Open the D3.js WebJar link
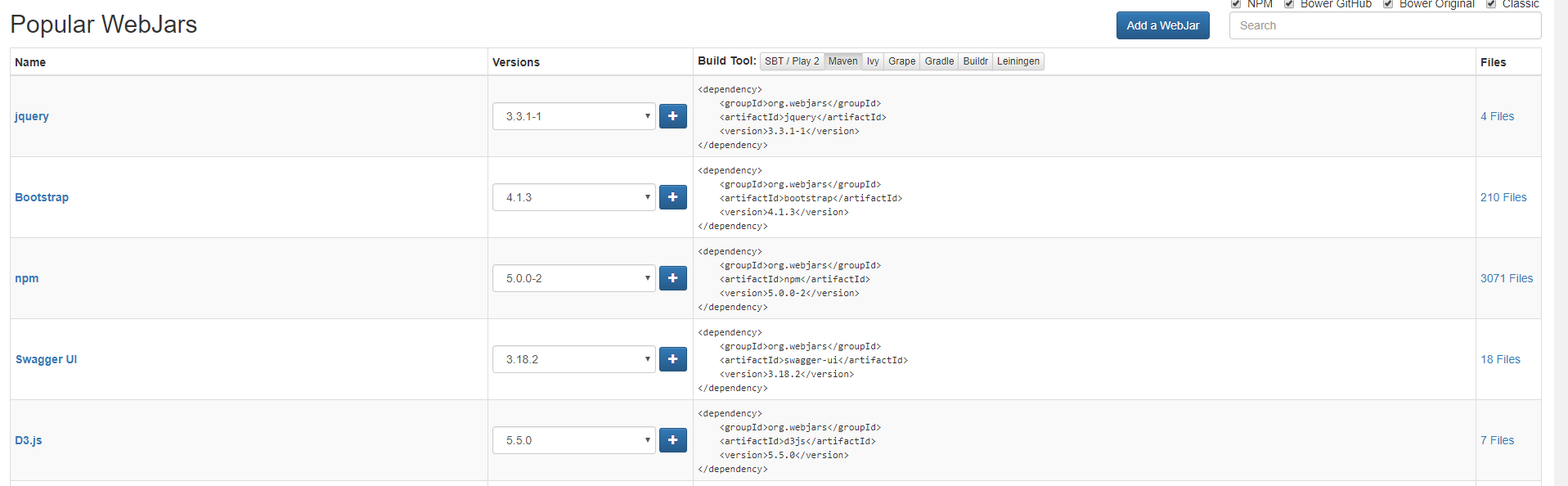This screenshot has height=486, width=1568. (x=29, y=440)
